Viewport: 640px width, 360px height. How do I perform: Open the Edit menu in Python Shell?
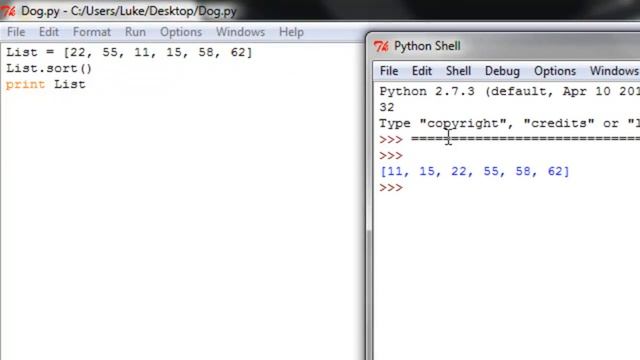click(422, 71)
